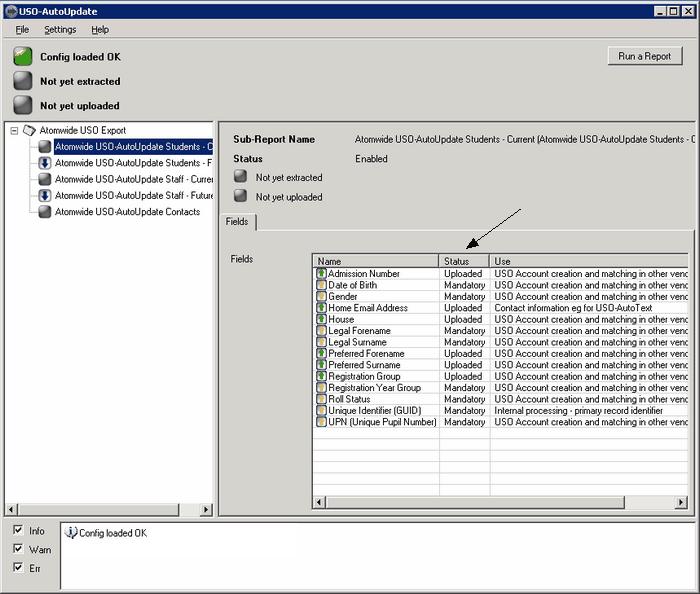Screen dimensions: 700x594
Task: Click the Registration Year Group field icon
Action: coord(321,387)
